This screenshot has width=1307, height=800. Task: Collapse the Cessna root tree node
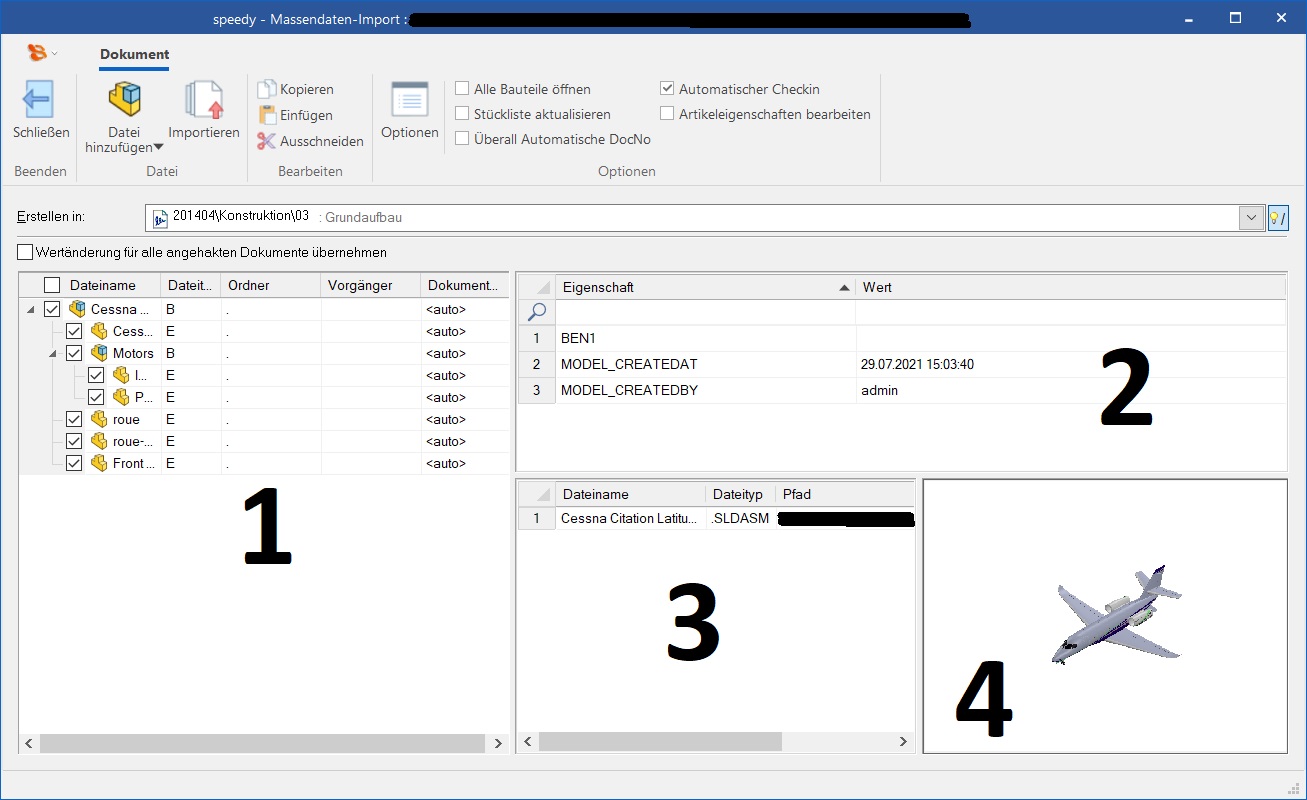pos(30,310)
